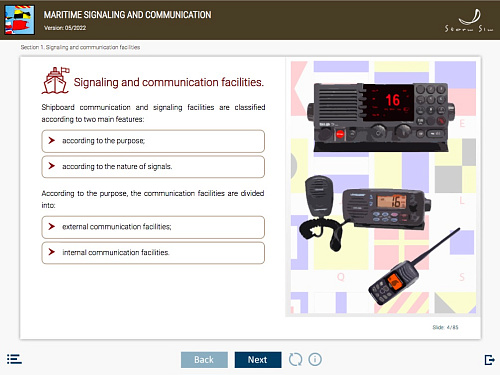
Task: Click the circular reload arrows icon
Action: pos(295,359)
